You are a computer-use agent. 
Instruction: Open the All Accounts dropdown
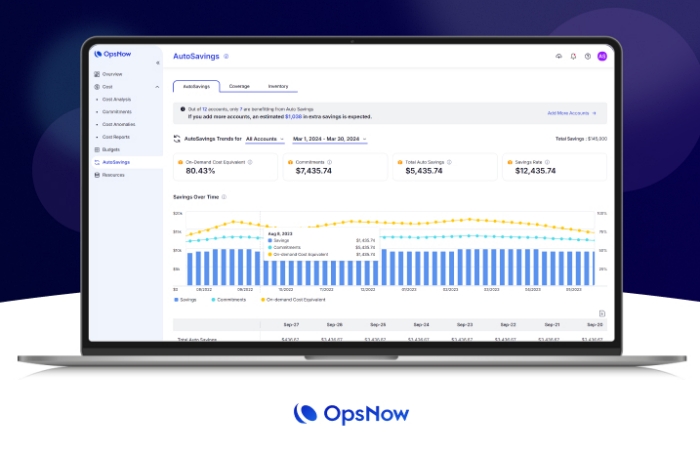(265, 139)
